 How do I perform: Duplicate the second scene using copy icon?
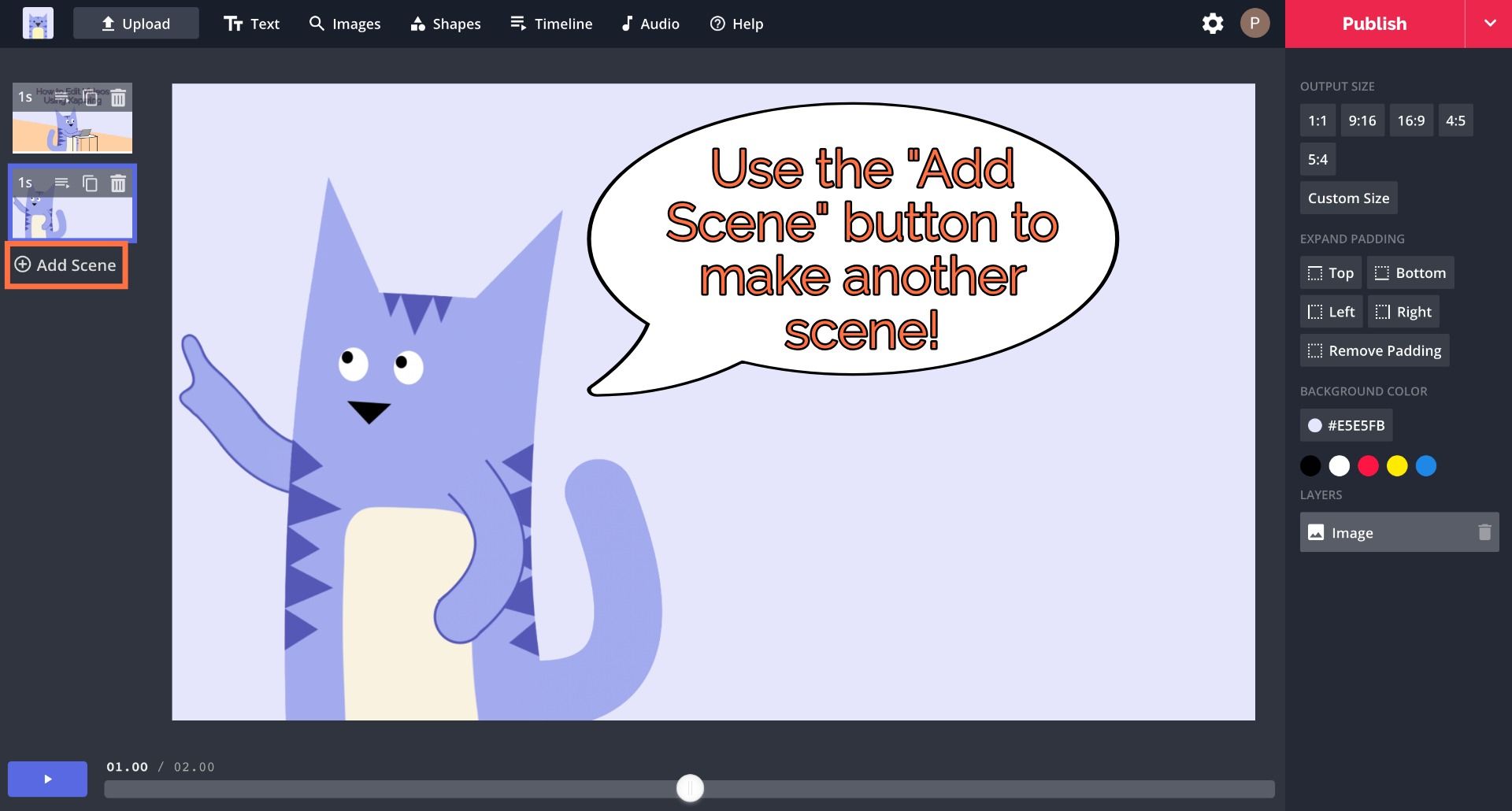click(x=91, y=183)
